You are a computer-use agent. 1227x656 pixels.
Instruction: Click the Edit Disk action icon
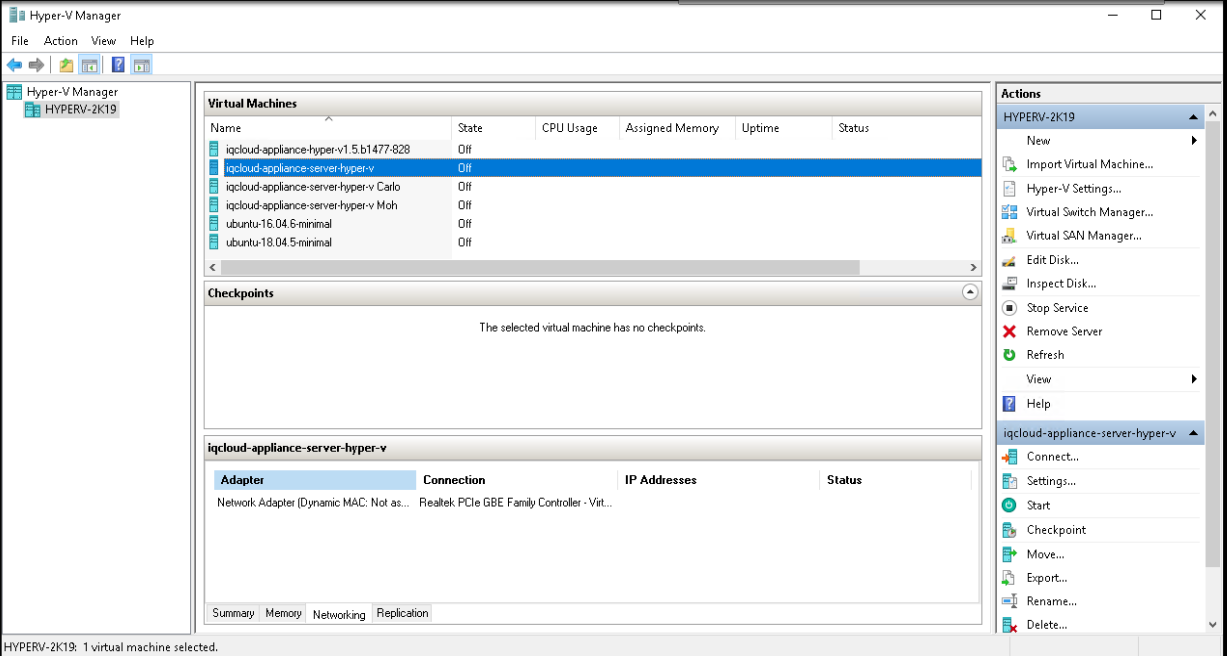pos(1009,260)
